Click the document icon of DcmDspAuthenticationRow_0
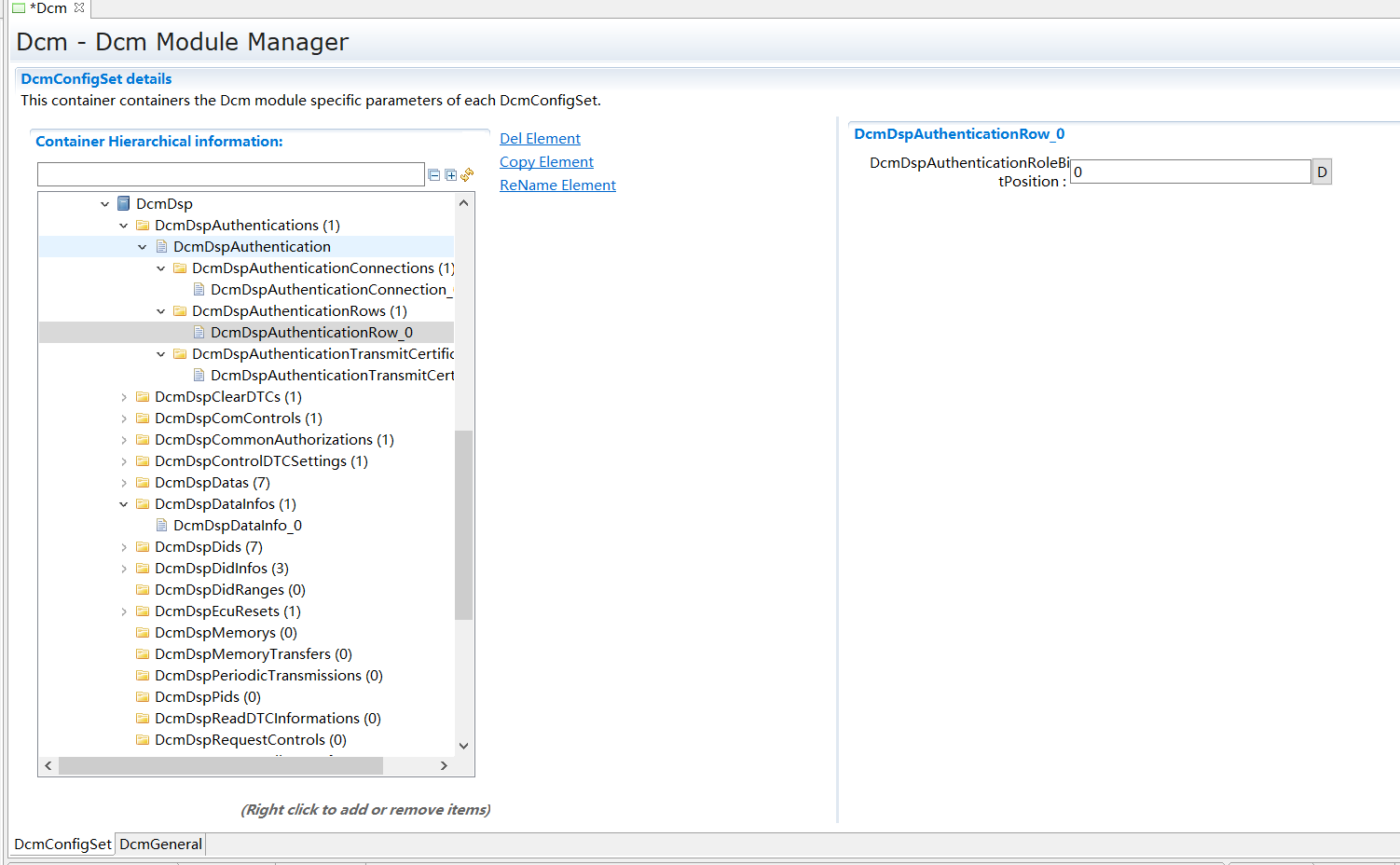 tap(199, 332)
